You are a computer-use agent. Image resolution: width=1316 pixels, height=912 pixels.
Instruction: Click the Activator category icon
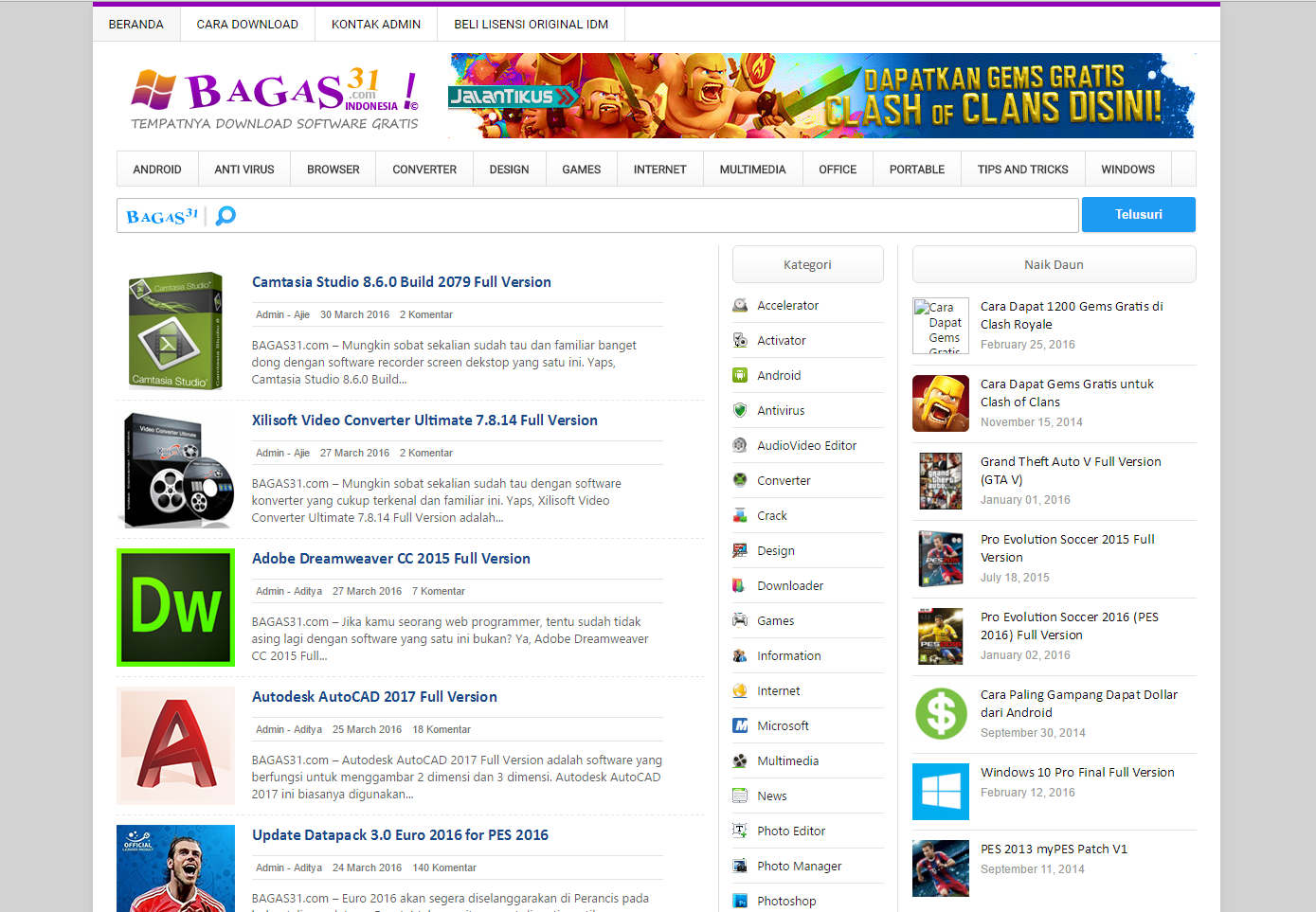pos(740,340)
